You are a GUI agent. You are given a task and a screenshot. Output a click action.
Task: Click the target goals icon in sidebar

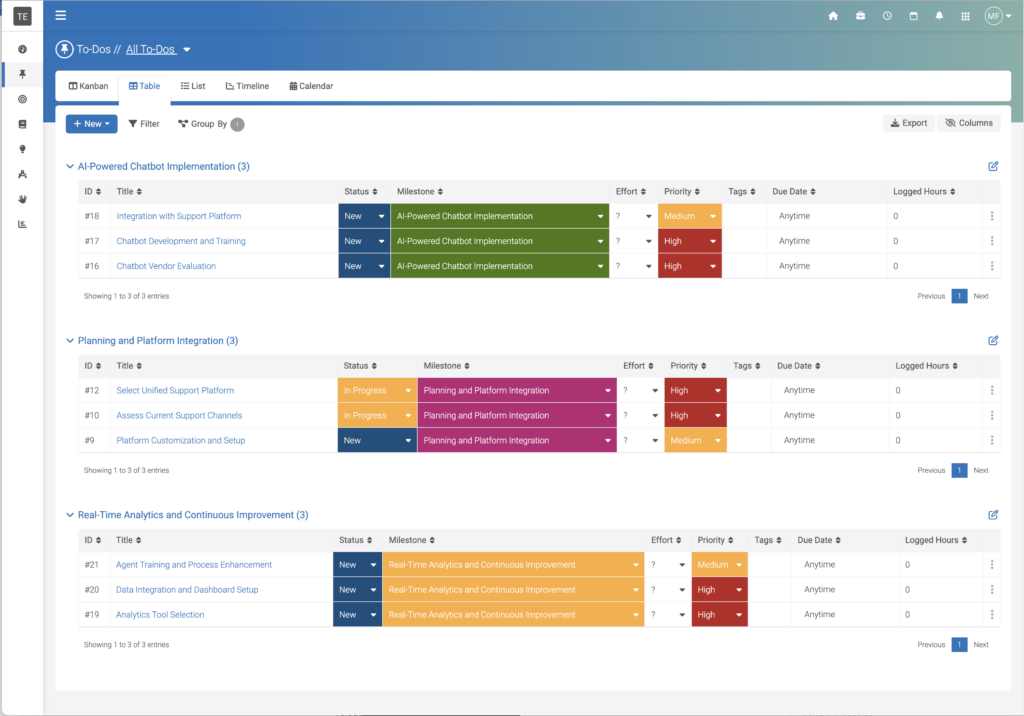click(x=22, y=99)
